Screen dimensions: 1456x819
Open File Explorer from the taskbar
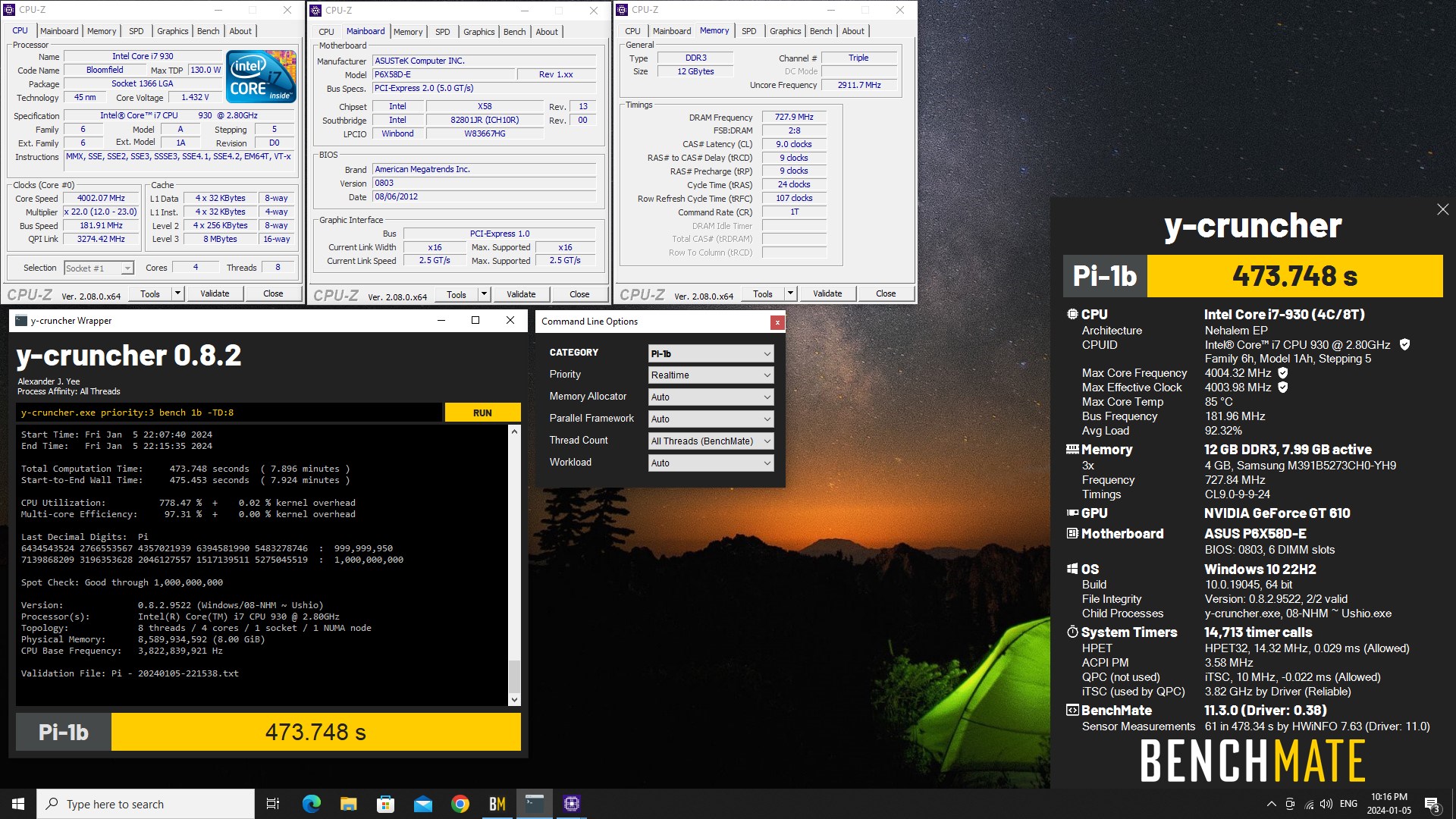click(348, 804)
